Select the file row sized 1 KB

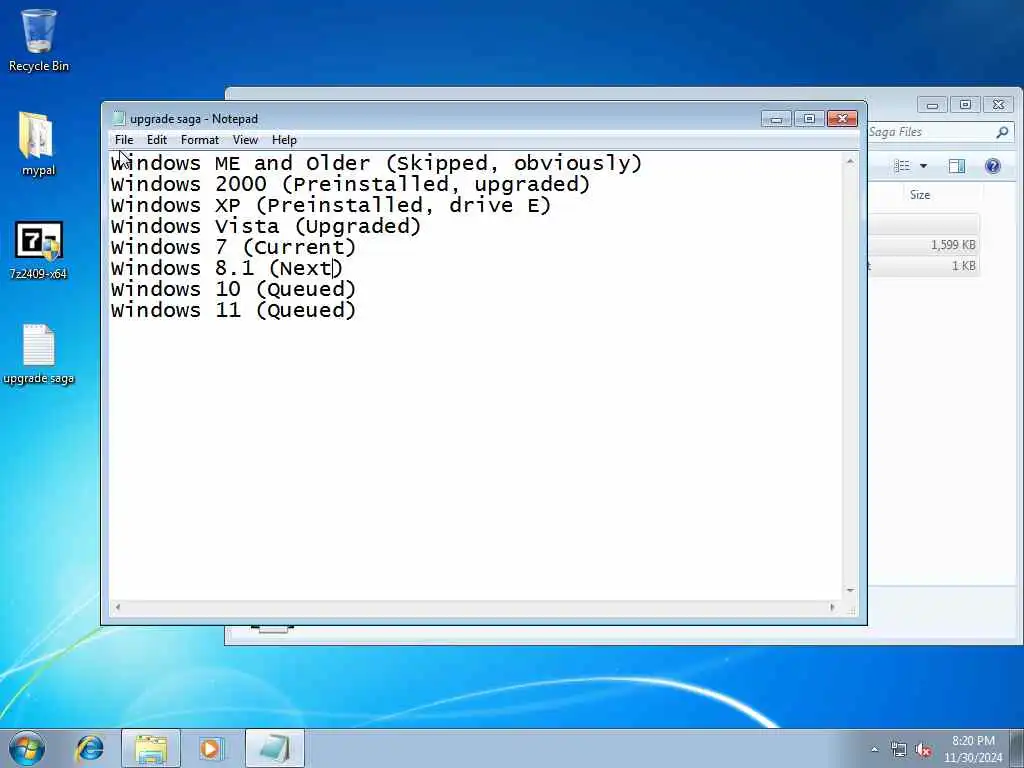click(x=923, y=266)
